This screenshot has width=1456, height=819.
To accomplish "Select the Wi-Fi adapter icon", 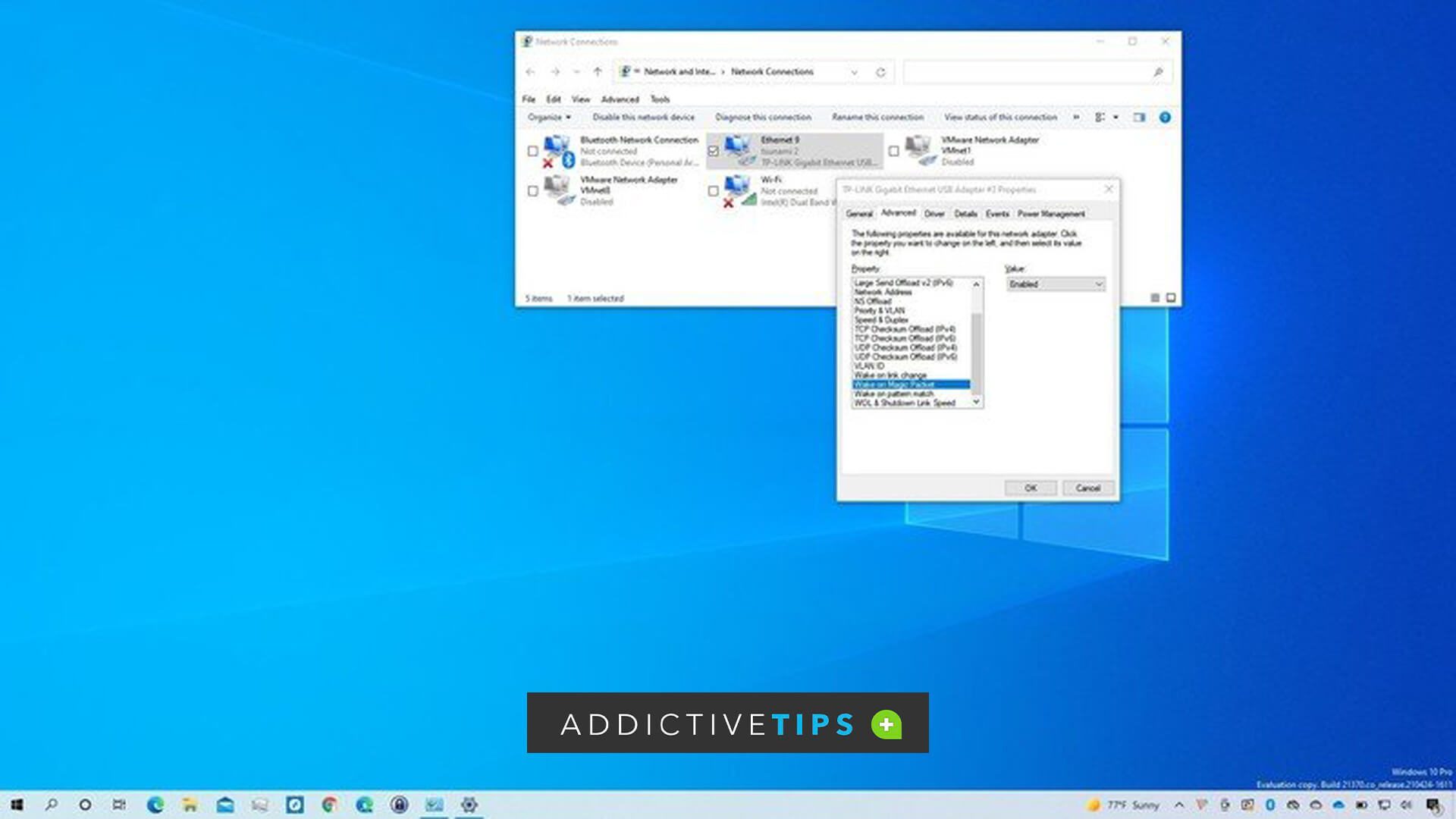I will click(739, 191).
